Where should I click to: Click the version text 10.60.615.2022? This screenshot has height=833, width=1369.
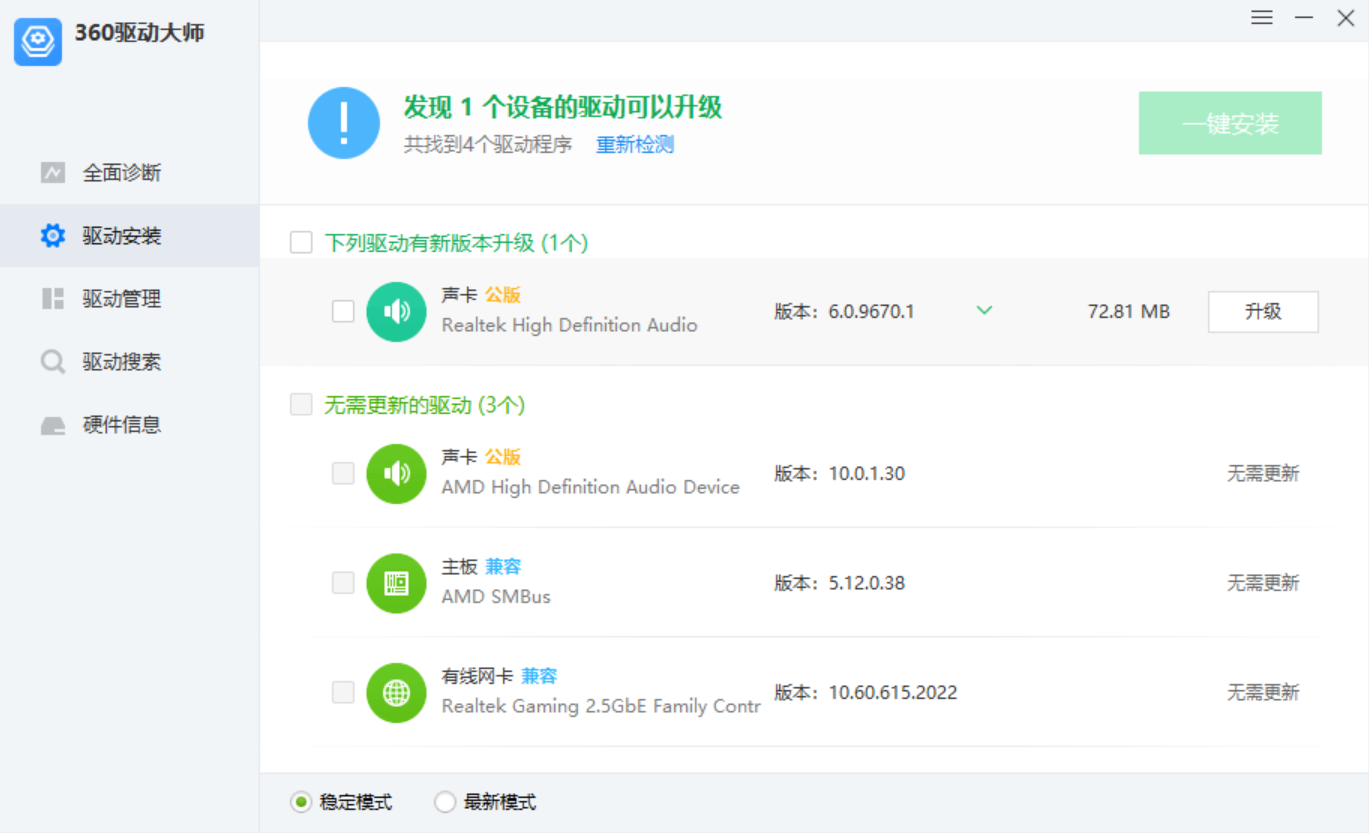pyautogui.click(x=893, y=692)
